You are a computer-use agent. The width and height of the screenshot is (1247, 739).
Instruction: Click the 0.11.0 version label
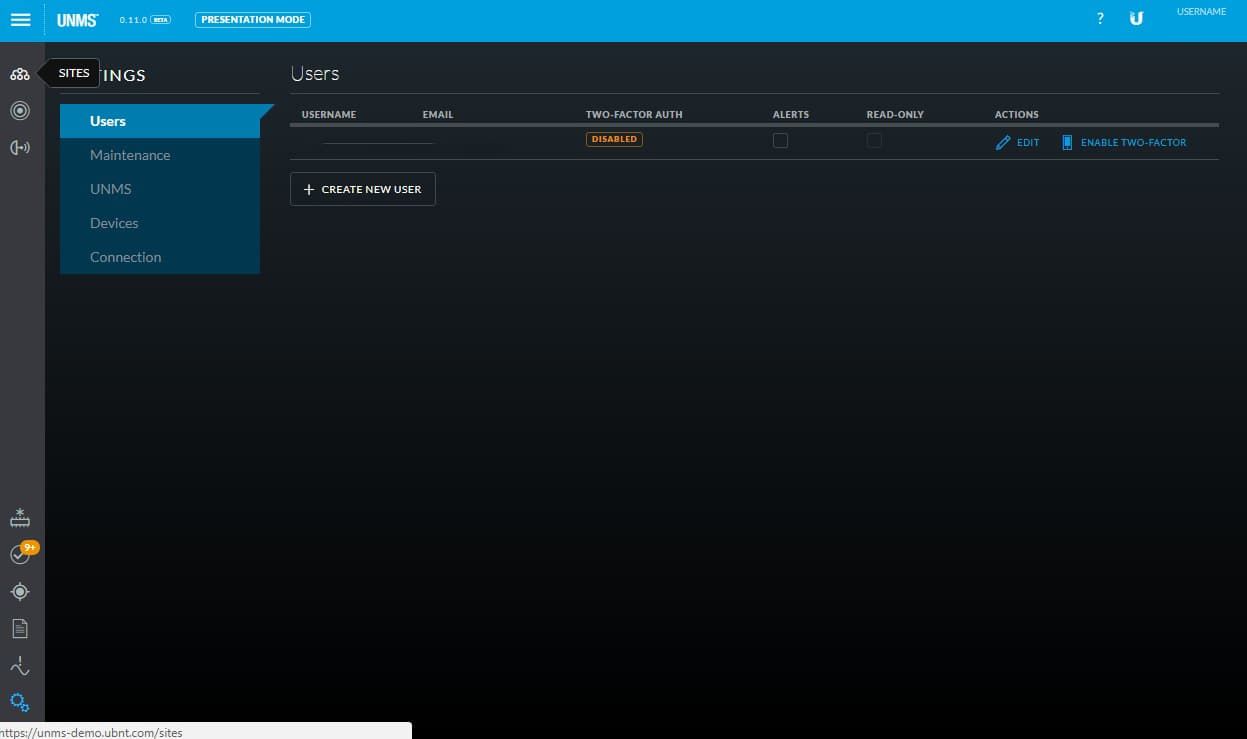point(133,20)
